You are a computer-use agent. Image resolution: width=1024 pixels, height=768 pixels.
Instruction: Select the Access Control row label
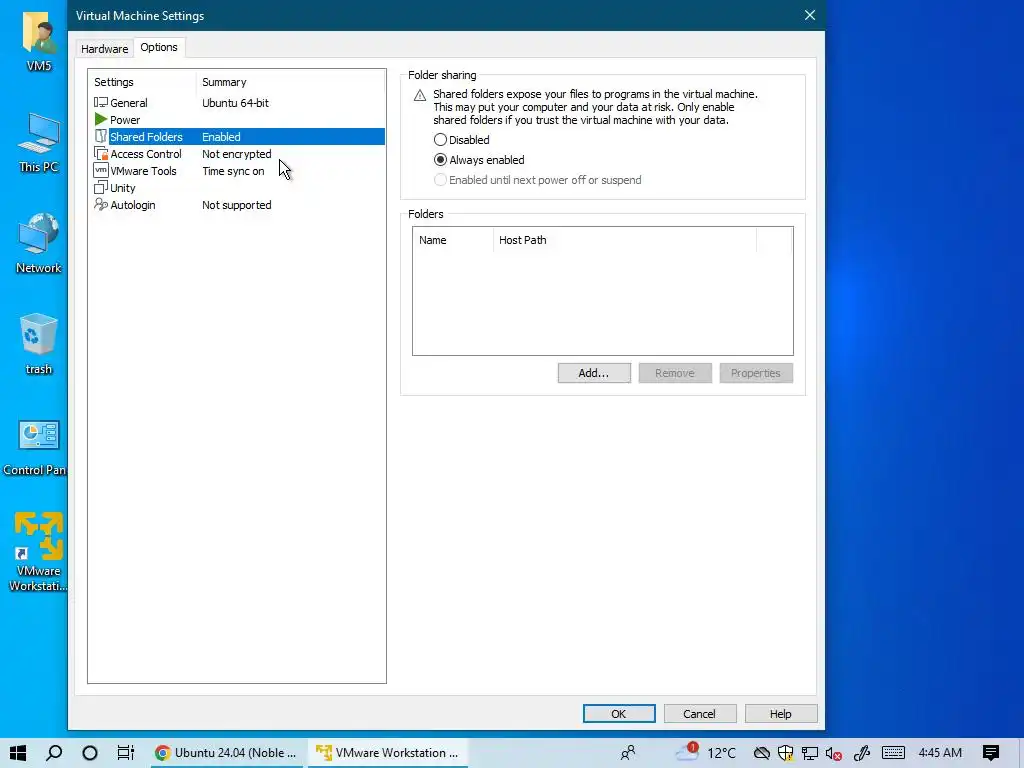click(x=146, y=153)
